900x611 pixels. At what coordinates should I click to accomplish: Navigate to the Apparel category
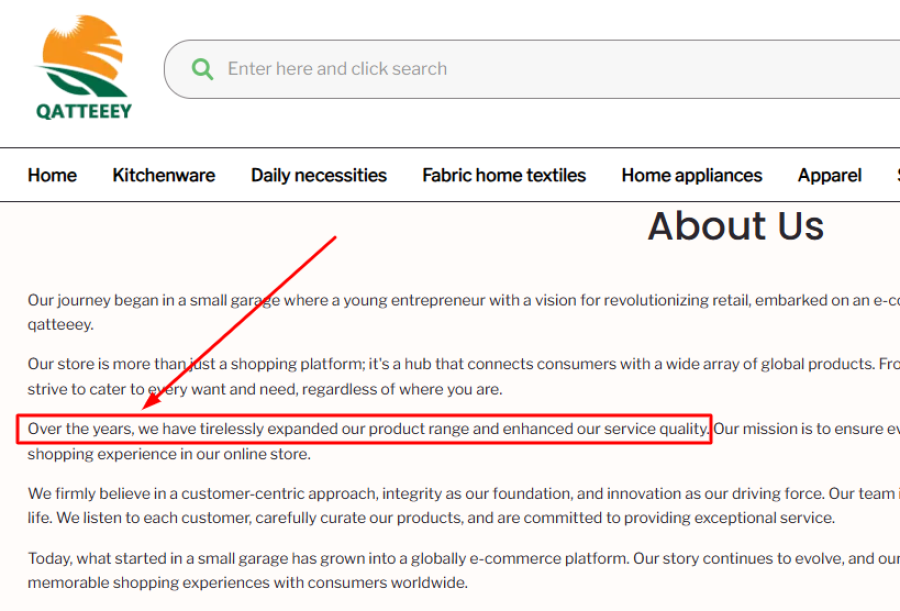pos(829,175)
